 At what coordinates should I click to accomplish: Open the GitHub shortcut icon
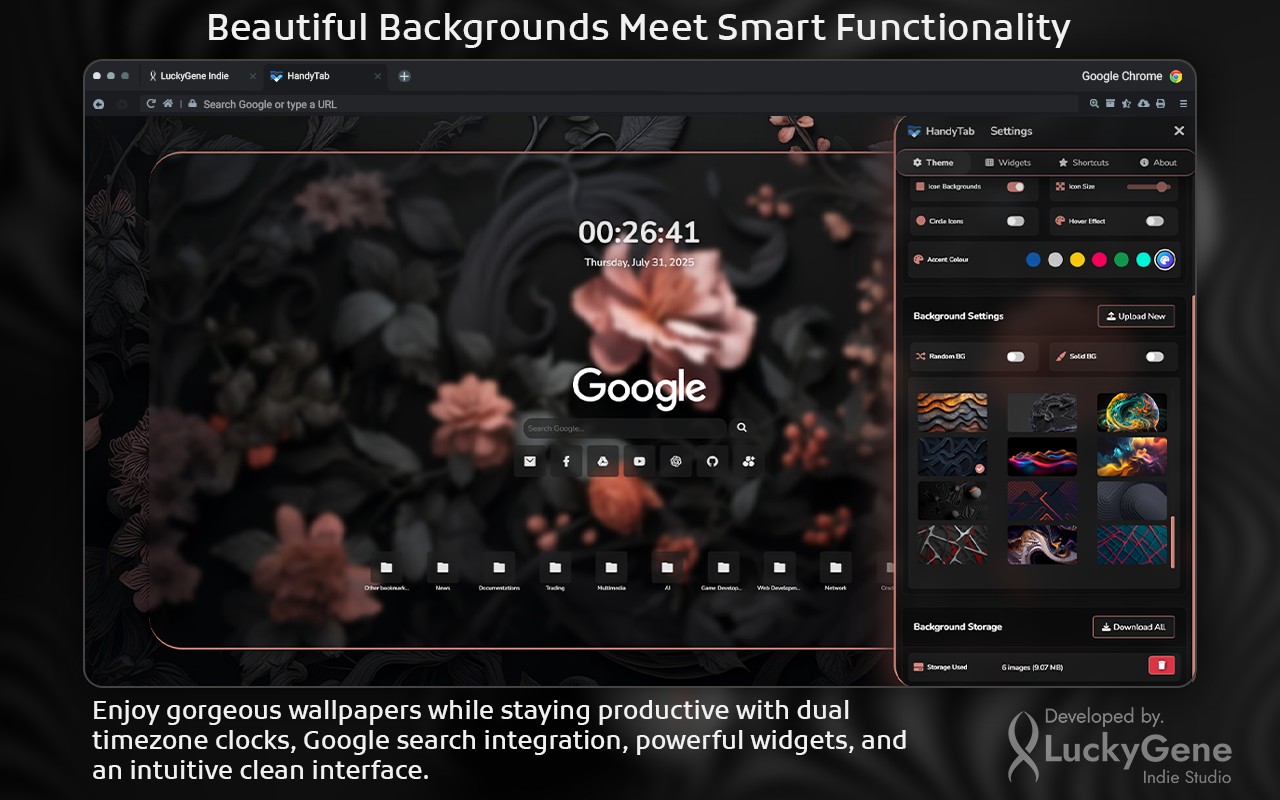712,461
